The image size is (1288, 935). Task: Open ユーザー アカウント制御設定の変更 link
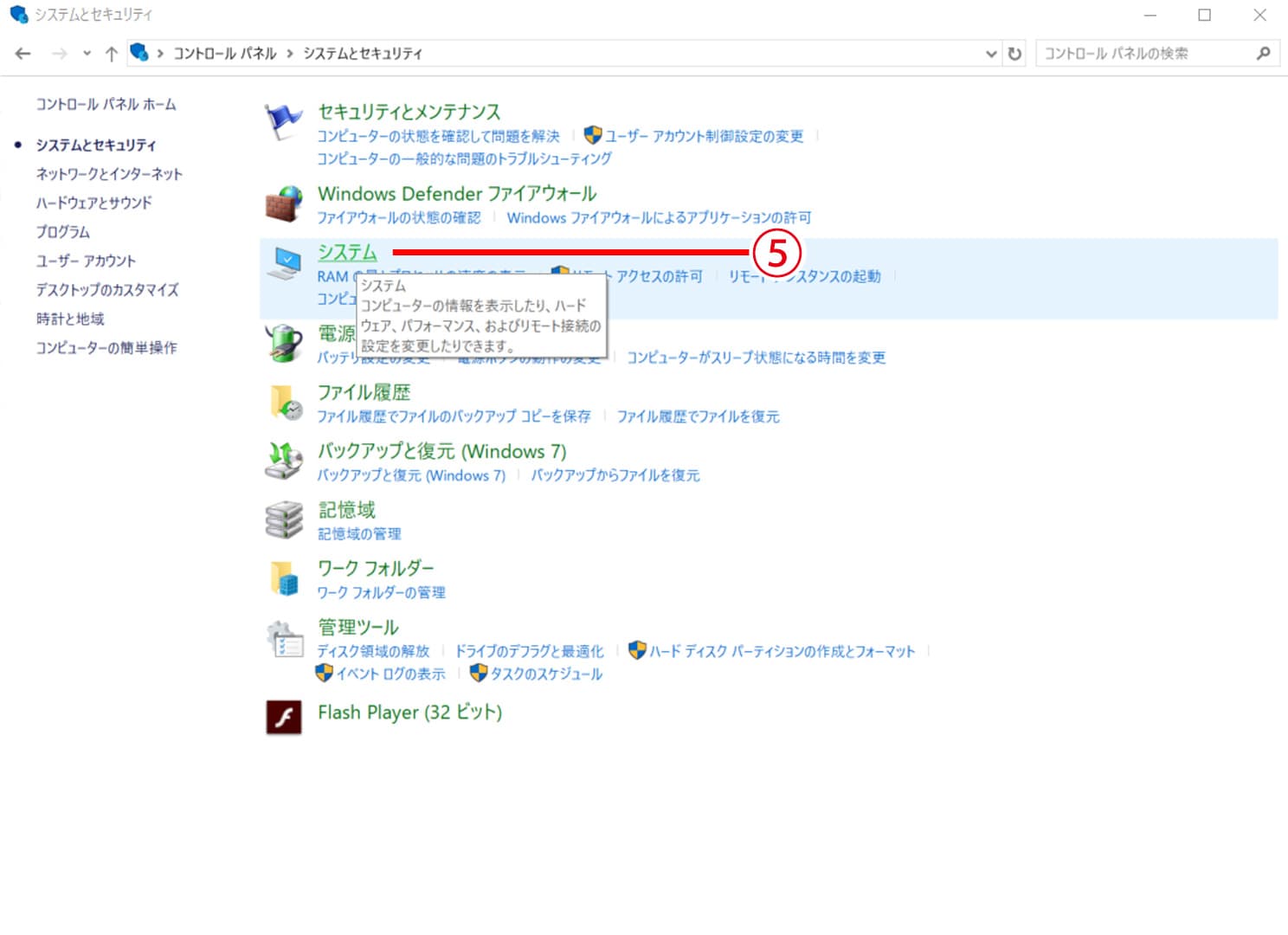705,136
